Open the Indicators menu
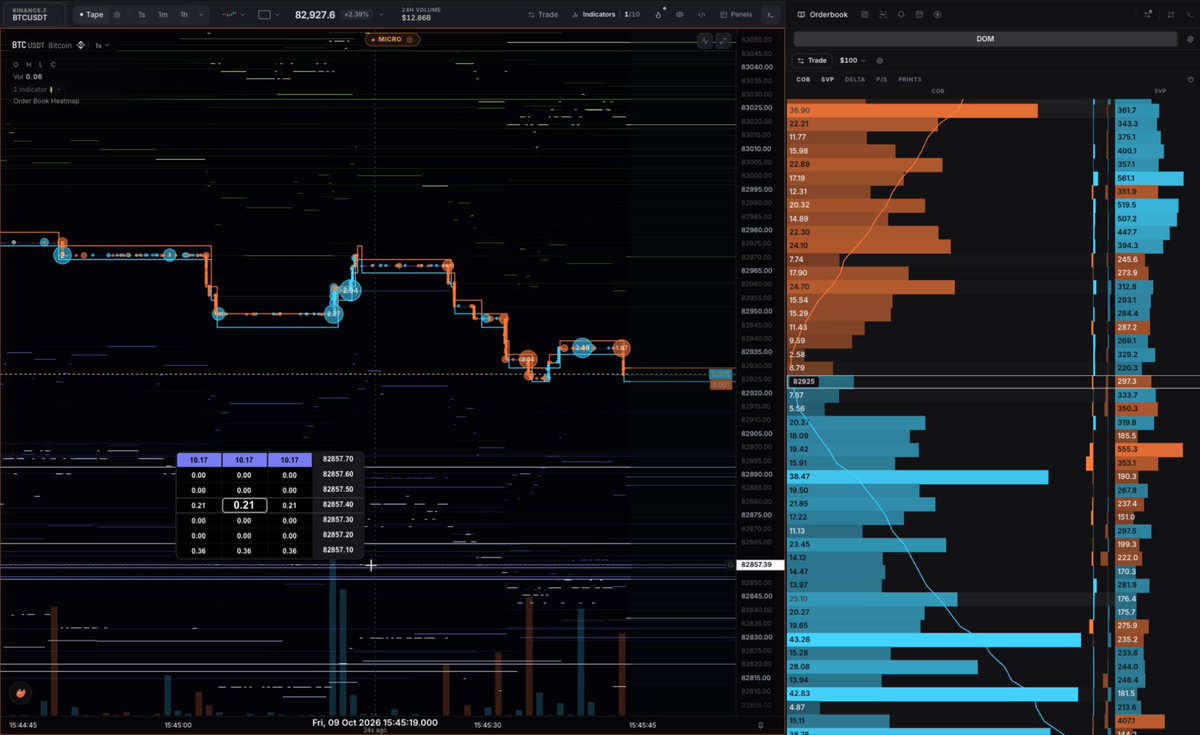The width and height of the screenshot is (1200, 735). click(x=605, y=15)
